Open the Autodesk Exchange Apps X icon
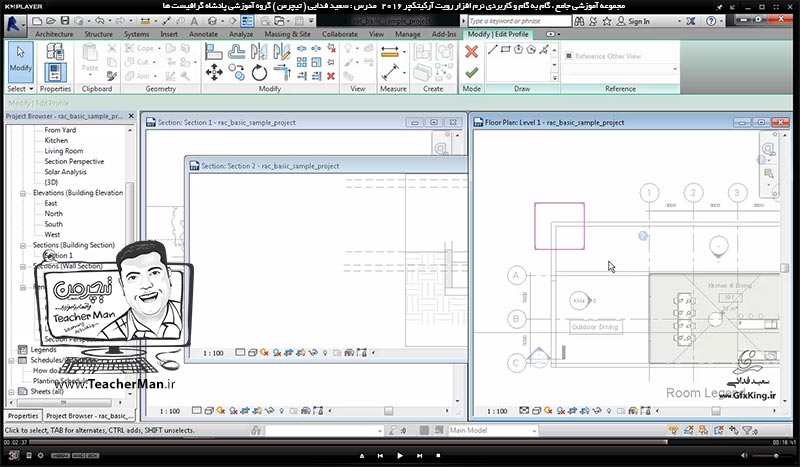The height and width of the screenshot is (467, 800). tap(690, 21)
